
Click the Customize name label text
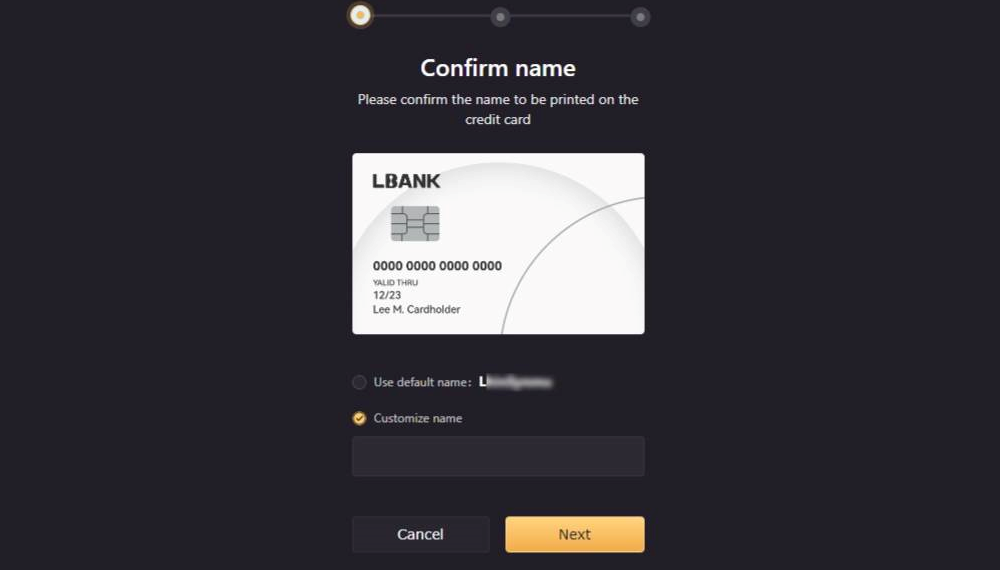tap(418, 418)
